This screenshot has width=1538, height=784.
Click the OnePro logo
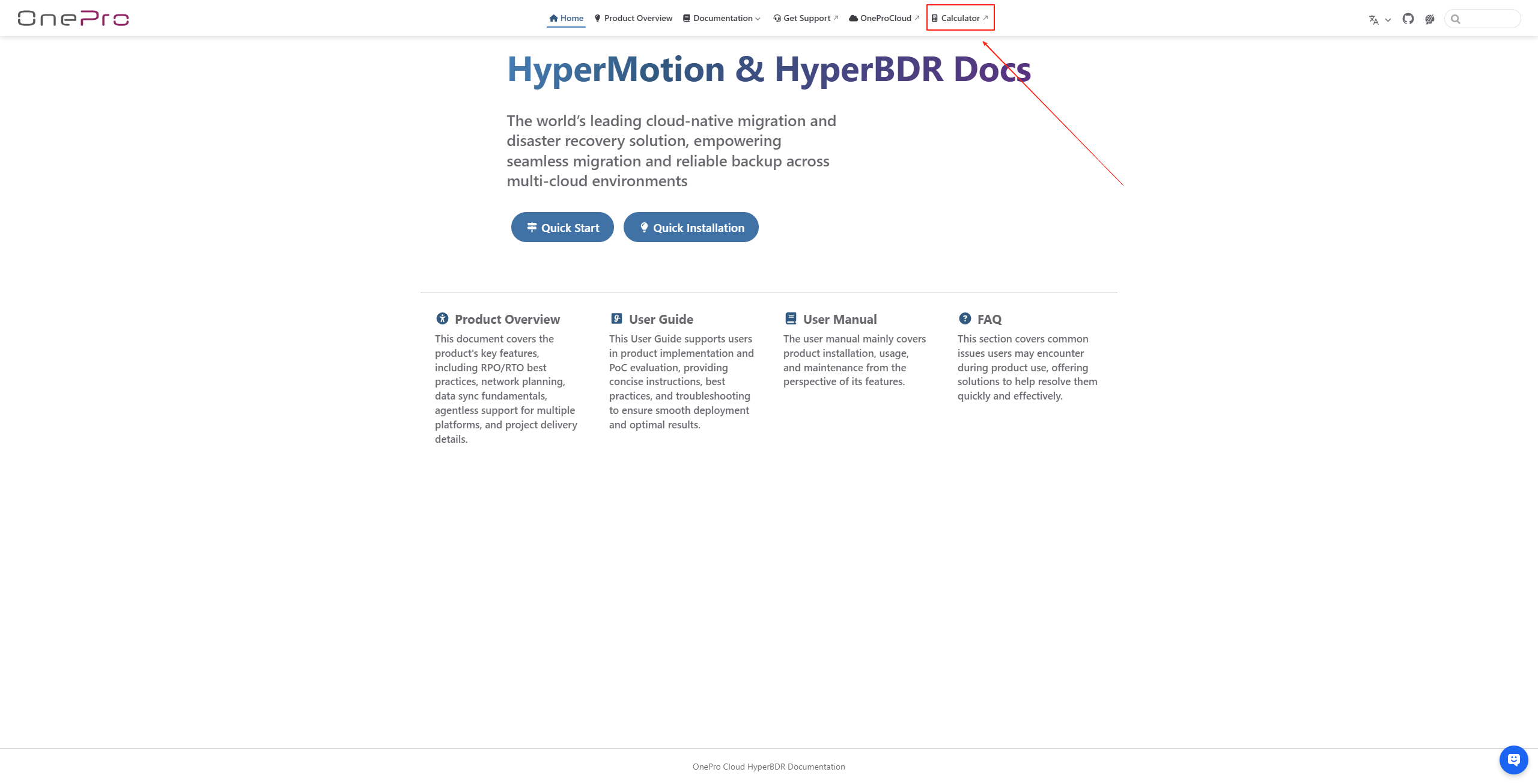(x=73, y=19)
